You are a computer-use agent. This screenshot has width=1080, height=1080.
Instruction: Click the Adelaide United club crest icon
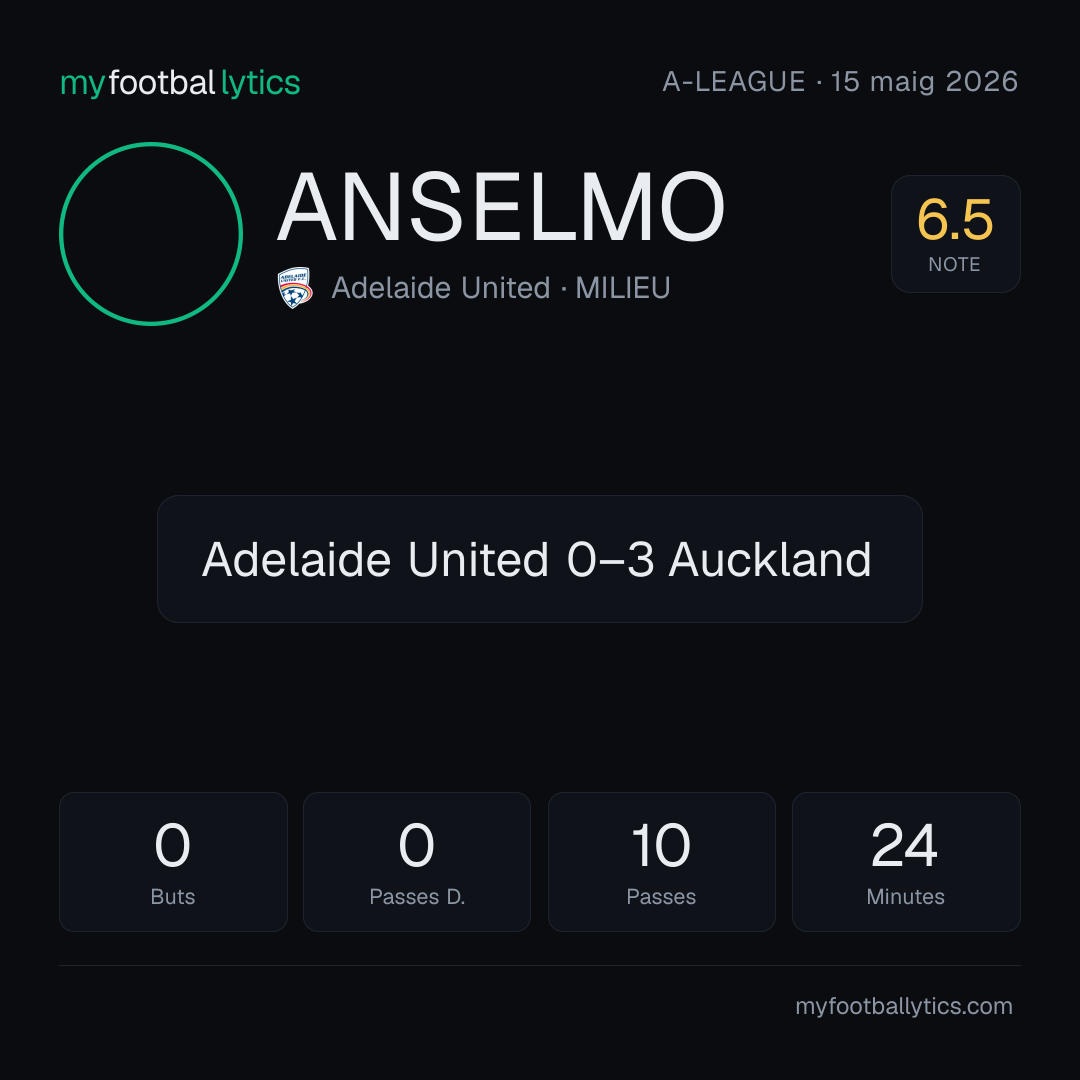295,287
